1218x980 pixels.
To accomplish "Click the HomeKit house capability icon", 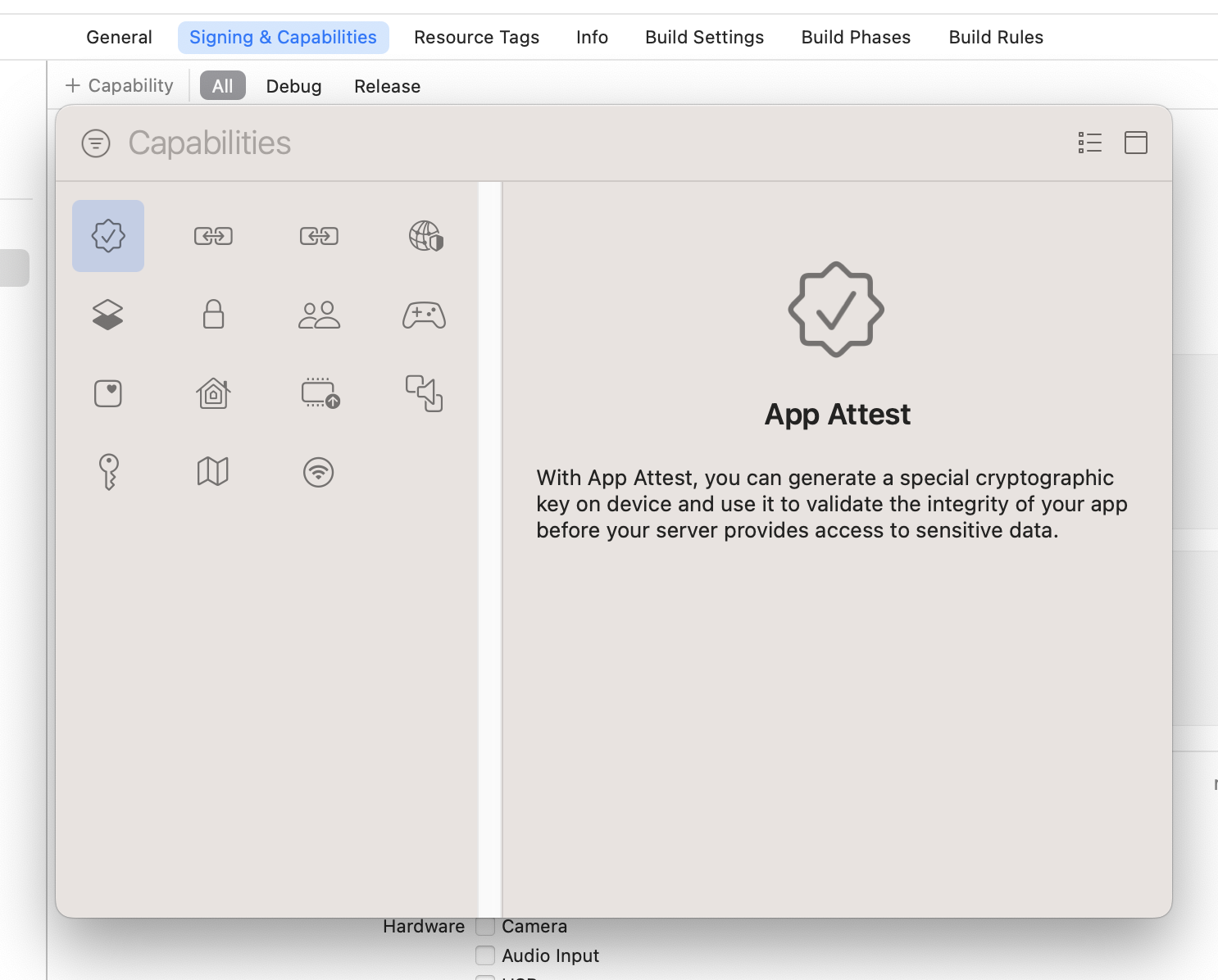I will [212, 392].
